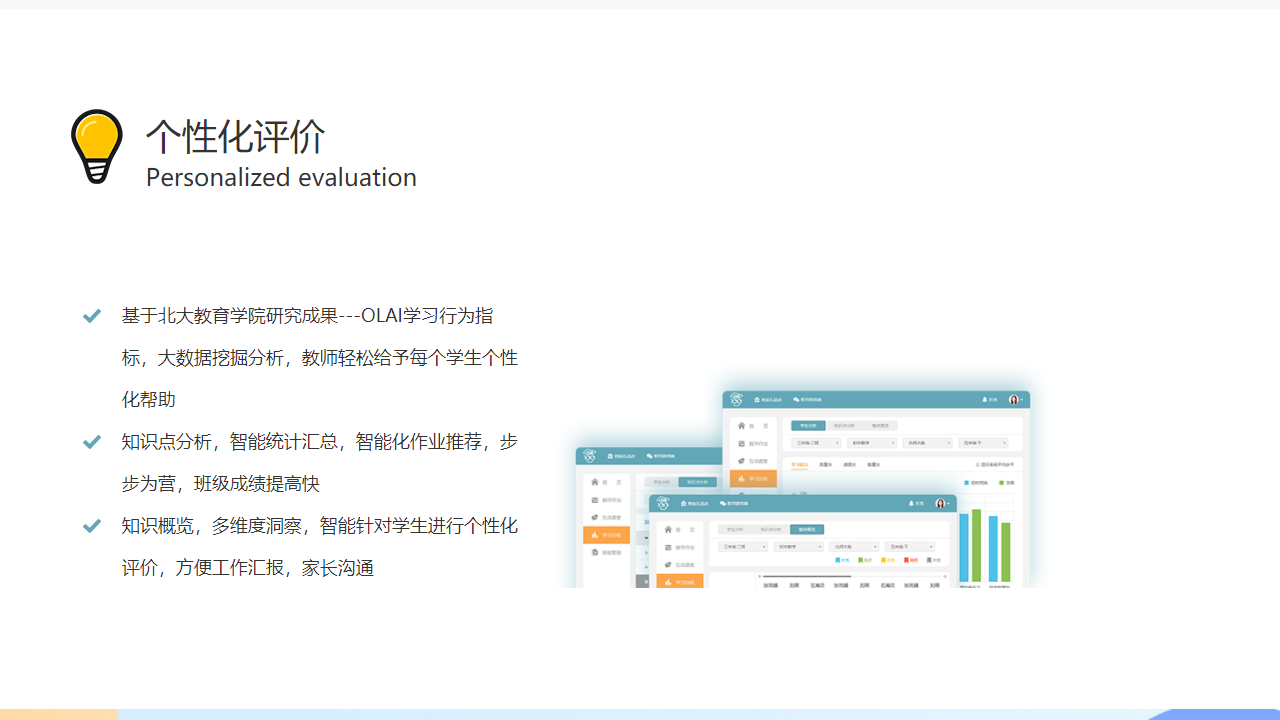
Task: Click the tallest green bar in the chart
Action: click(x=975, y=545)
